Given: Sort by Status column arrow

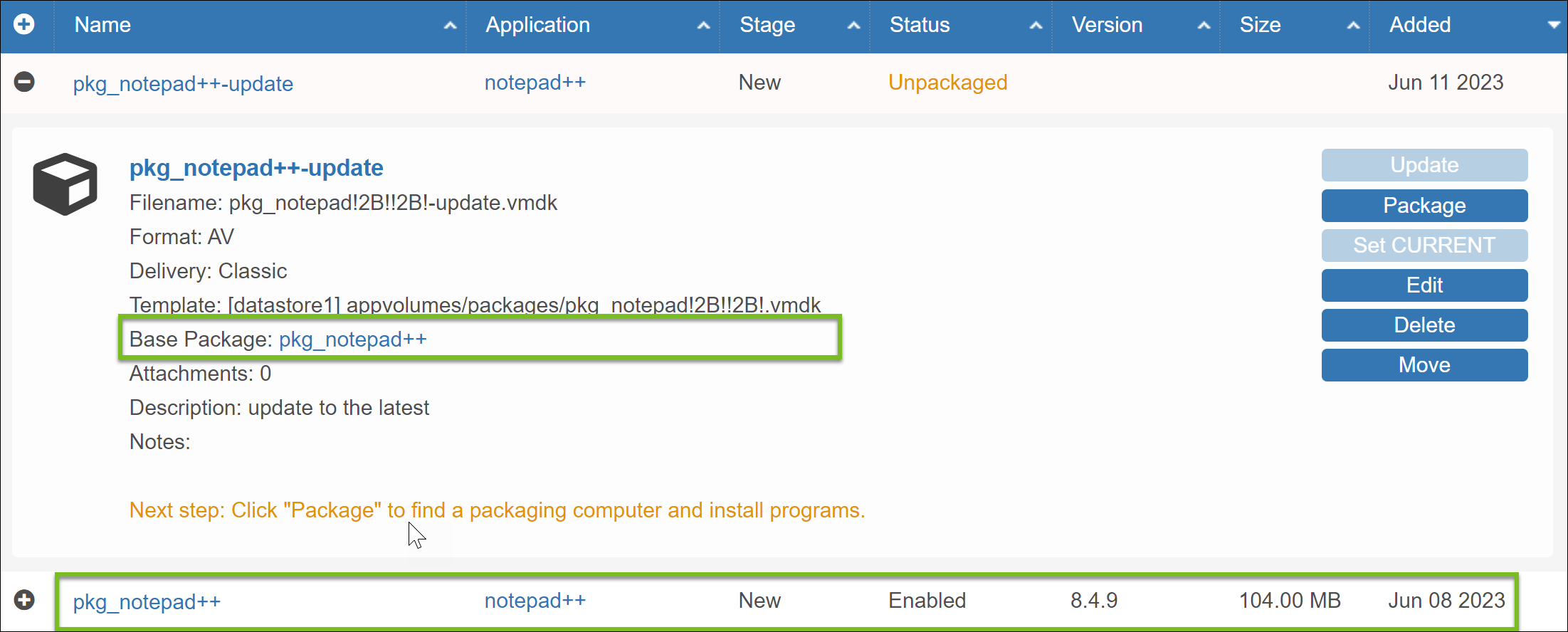Looking at the screenshot, I should tap(1036, 26).
